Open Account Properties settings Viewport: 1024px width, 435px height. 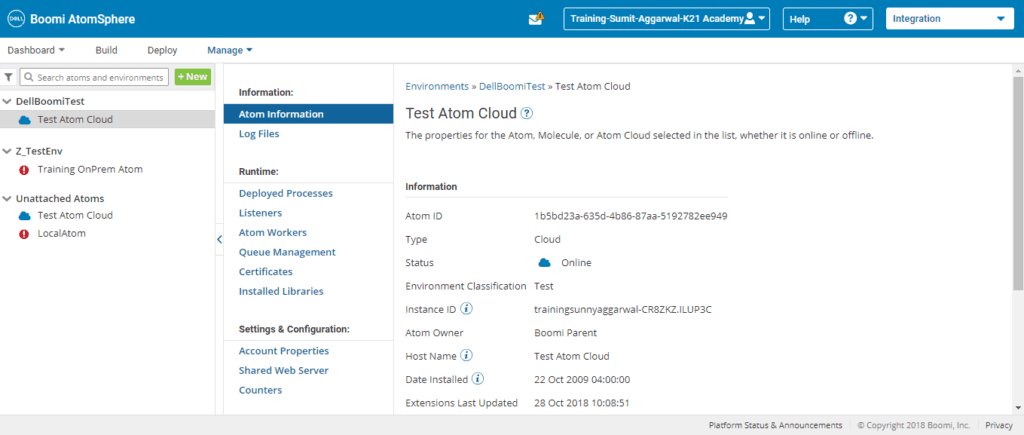click(283, 351)
